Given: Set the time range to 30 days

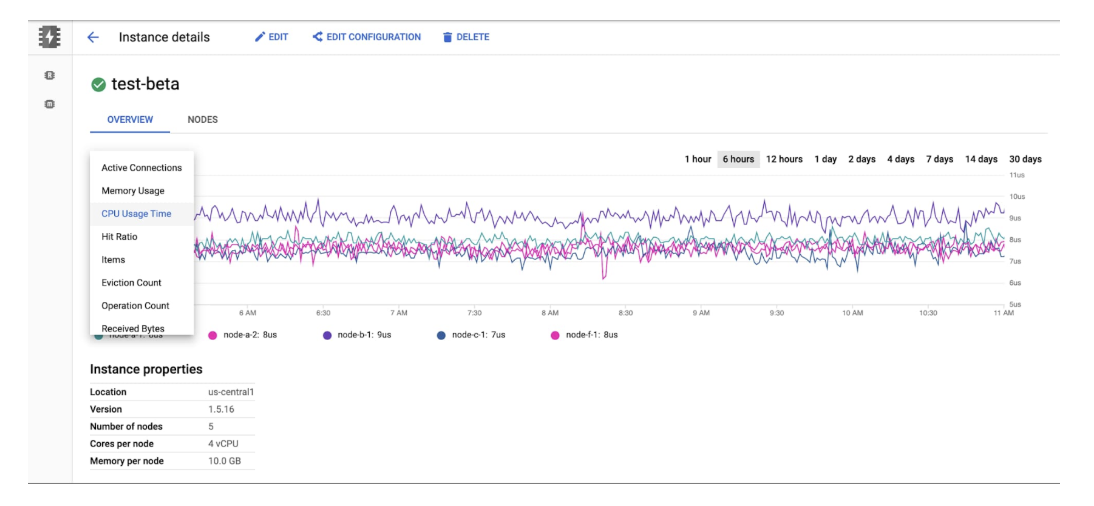Looking at the screenshot, I should pos(1025,159).
